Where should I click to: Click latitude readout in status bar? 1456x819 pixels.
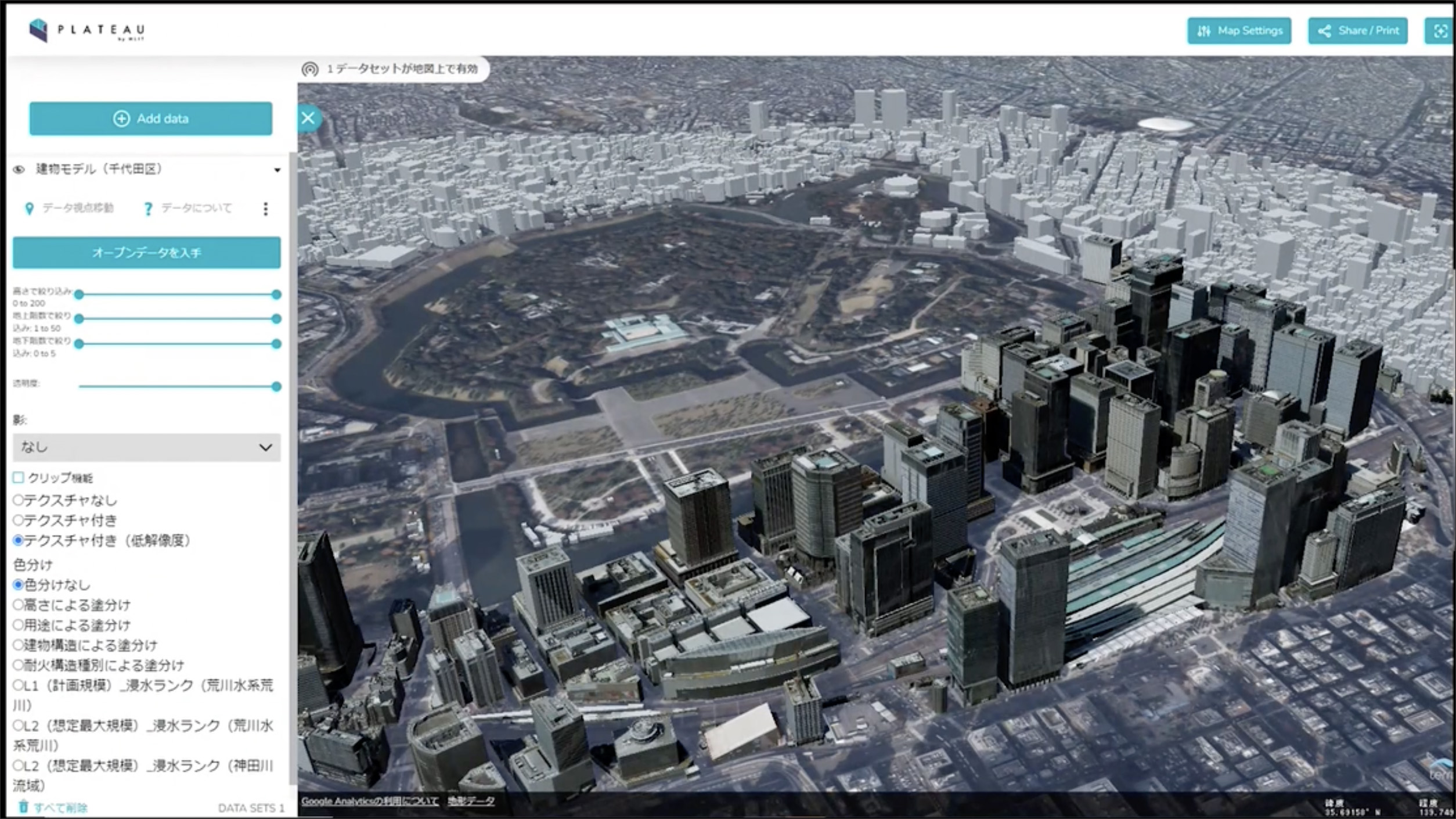pyautogui.click(x=1352, y=807)
